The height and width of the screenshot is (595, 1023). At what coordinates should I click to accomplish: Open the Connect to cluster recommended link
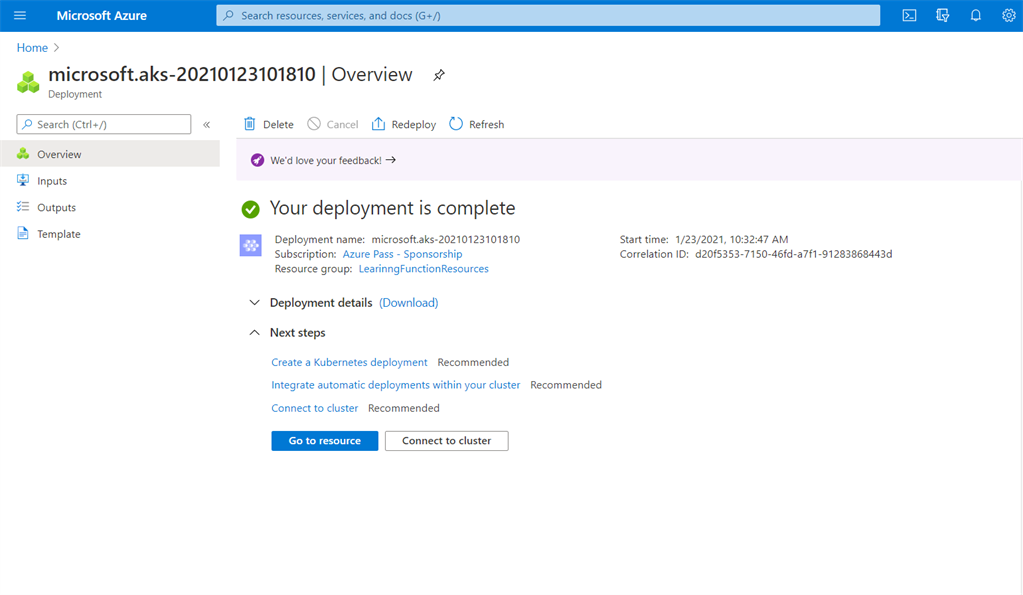pos(314,408)
